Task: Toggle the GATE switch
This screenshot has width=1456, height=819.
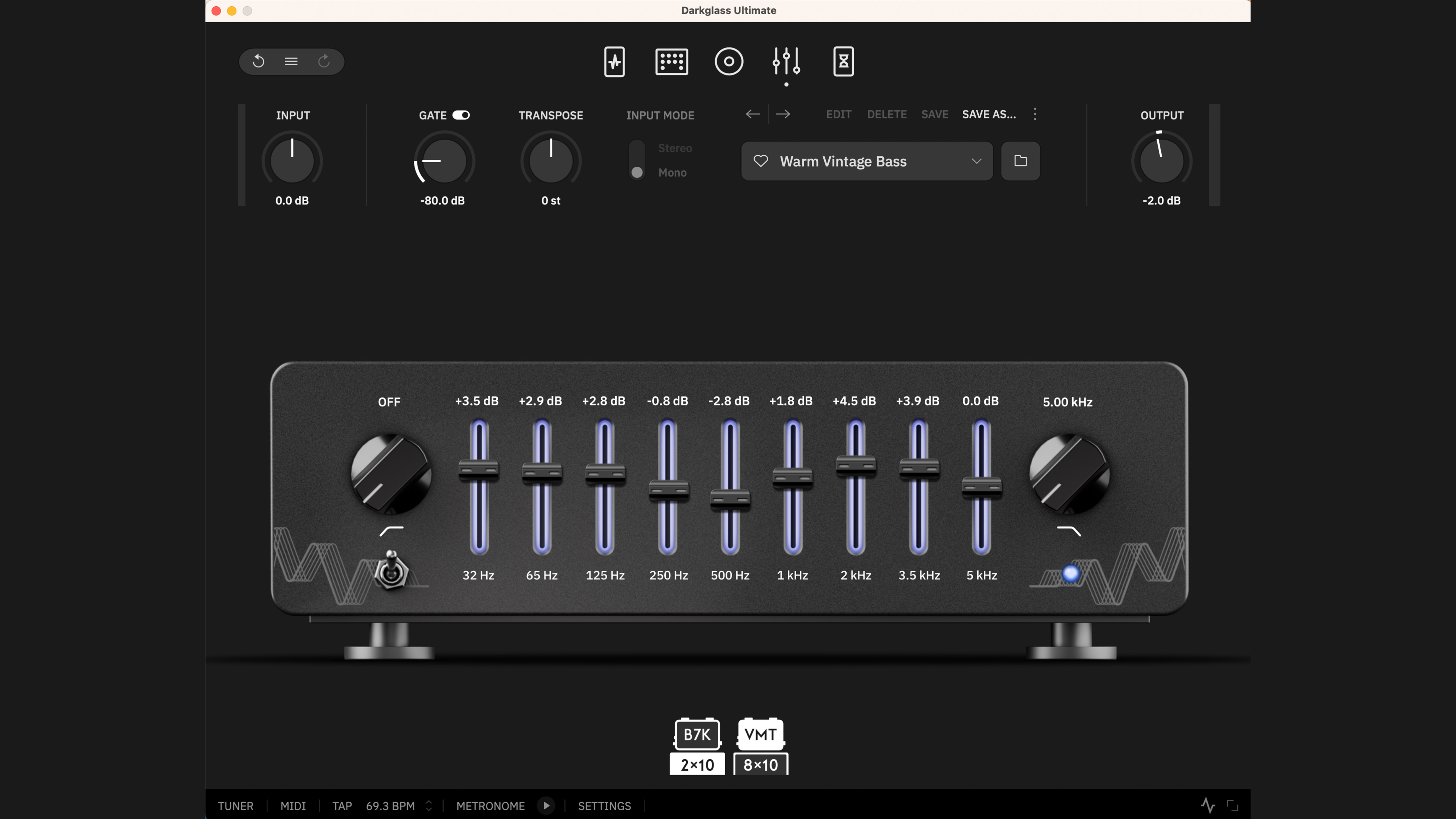Action: click(461, 115)
